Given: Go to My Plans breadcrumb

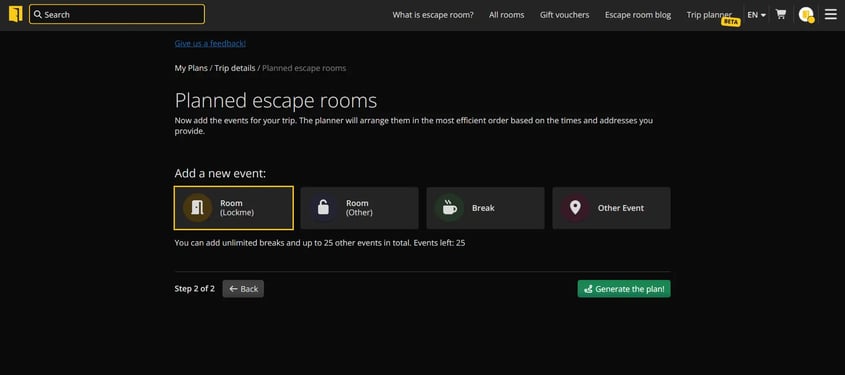Looking at the screenshot, I should pyautogui.click(x=191, y=68).
